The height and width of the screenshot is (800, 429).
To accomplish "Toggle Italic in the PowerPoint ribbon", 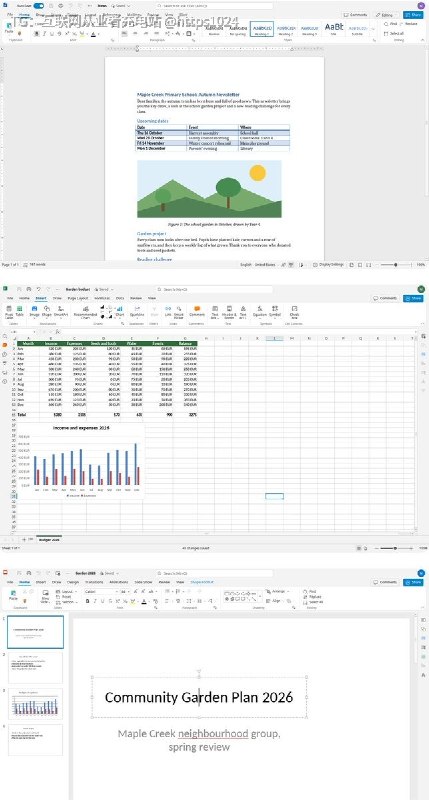I will point(95,601).
